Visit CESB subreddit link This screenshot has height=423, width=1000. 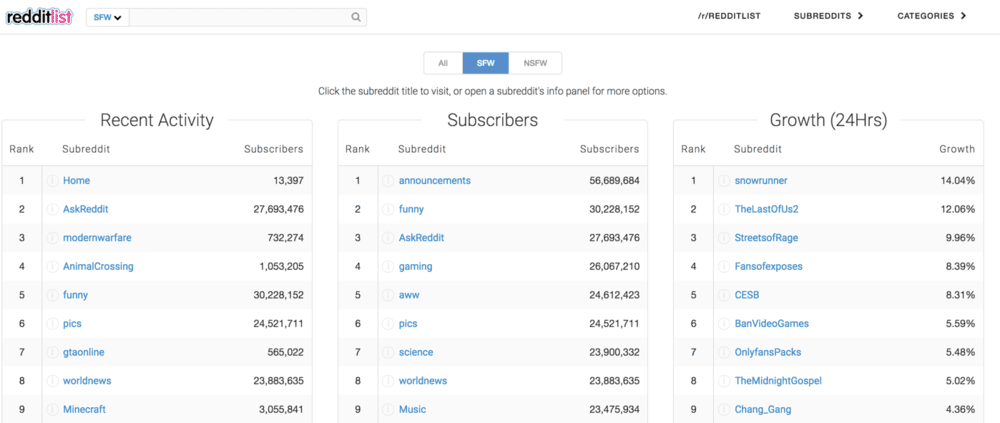coord(747,295)
